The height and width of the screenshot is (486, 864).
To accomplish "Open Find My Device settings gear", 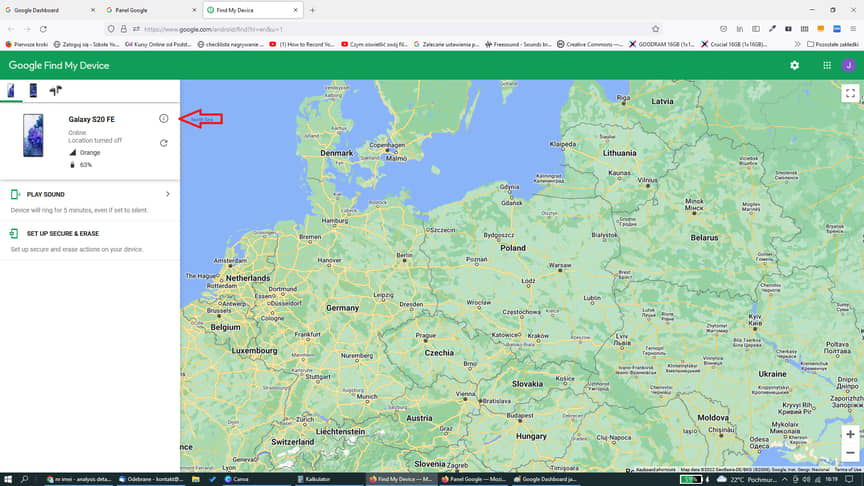I will 794,66.
